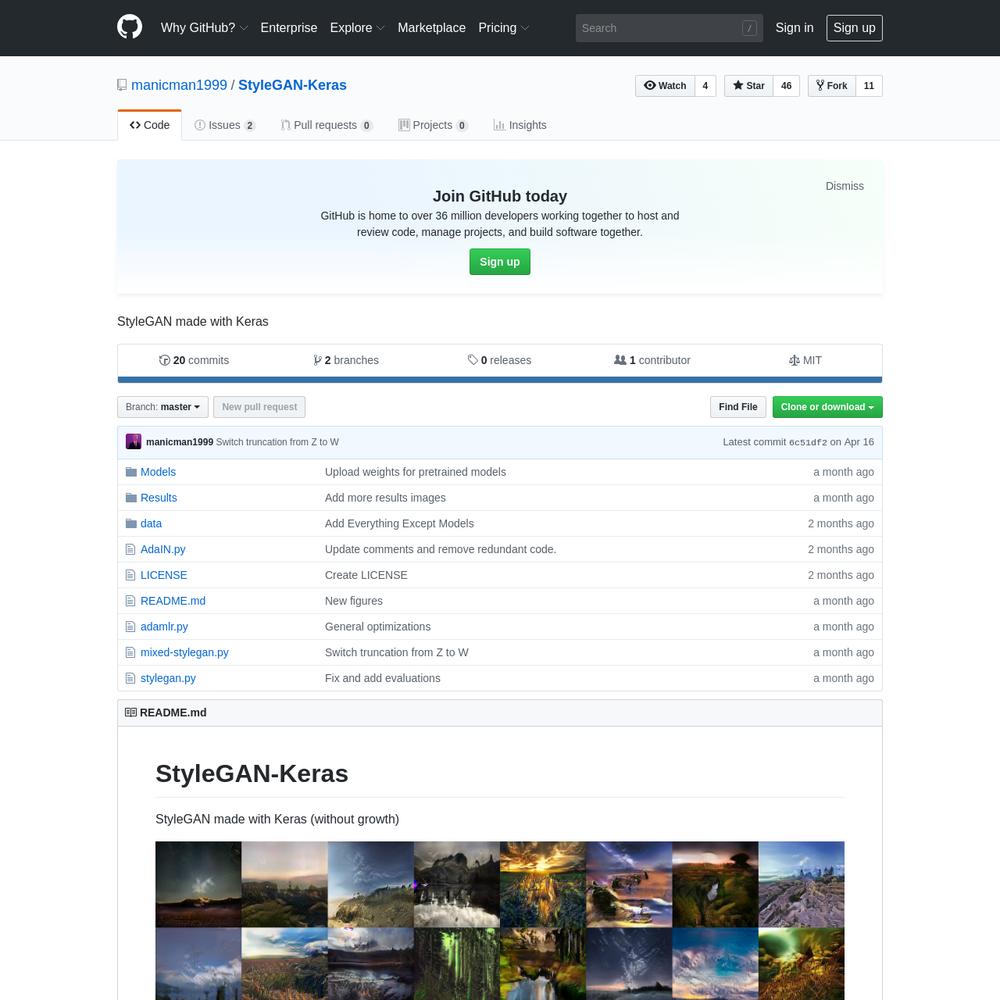Open the mixed-stylegan.py file
1000x1000 pixels.
[x=184, y=652]
